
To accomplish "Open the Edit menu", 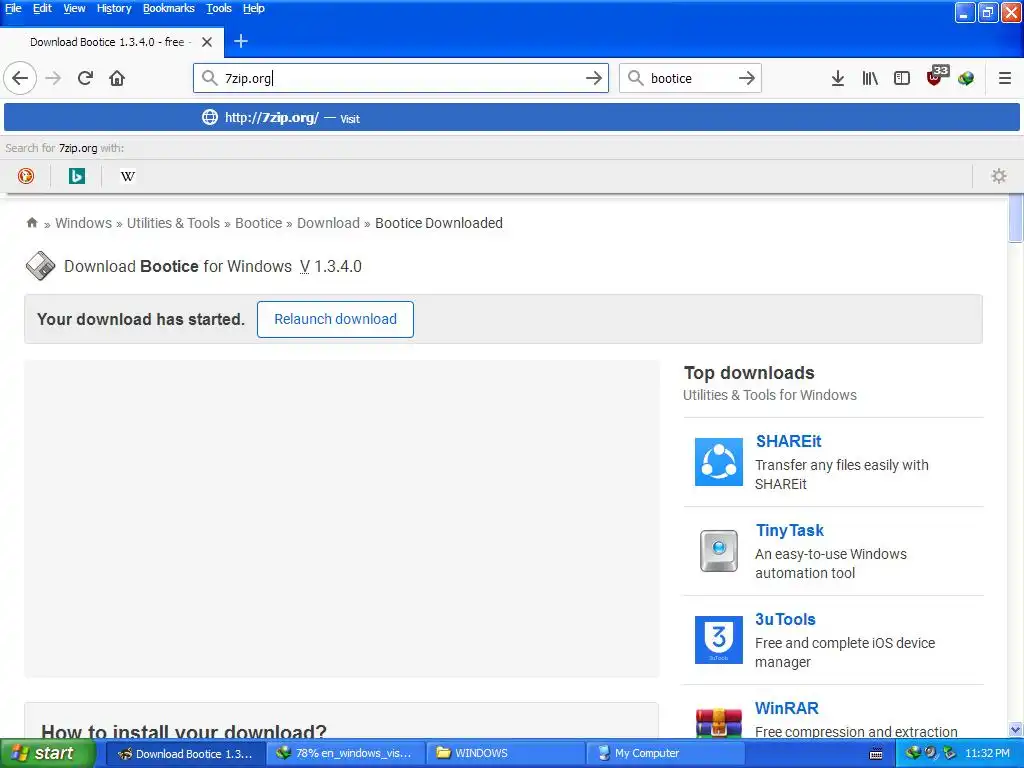I will pos(42,8).
